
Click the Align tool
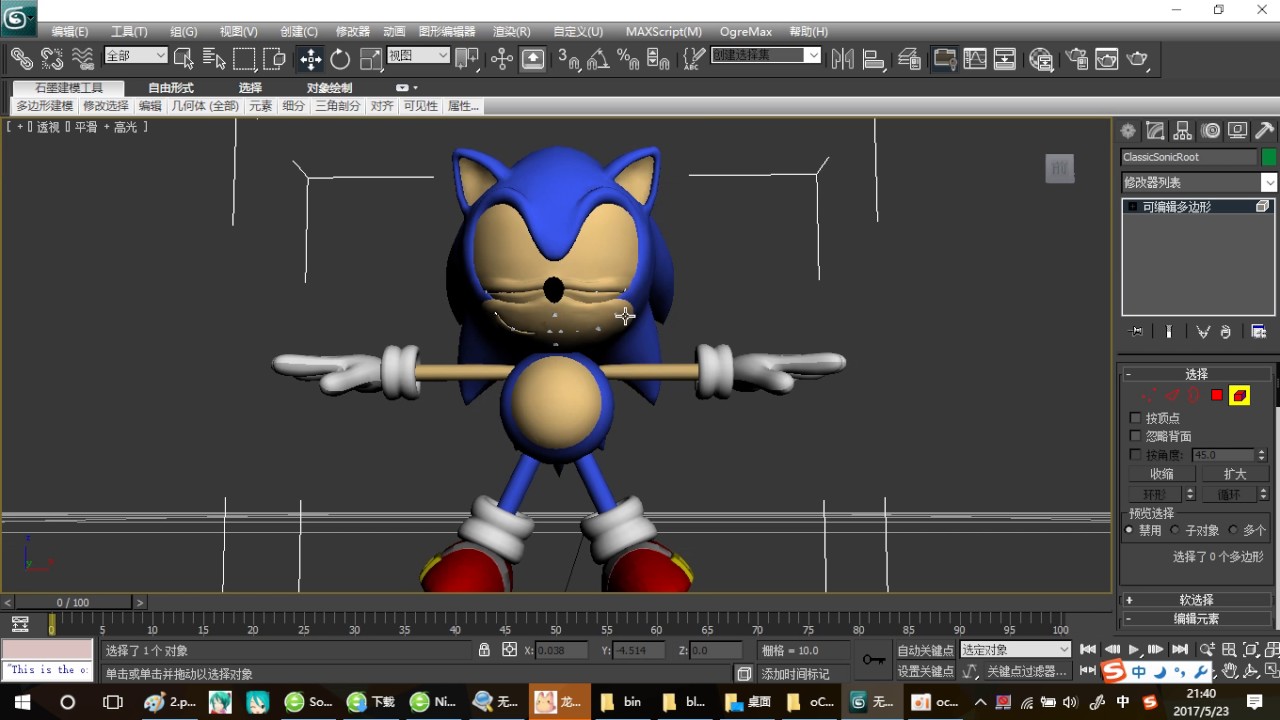pyautogui.click(x=873, y=58)
